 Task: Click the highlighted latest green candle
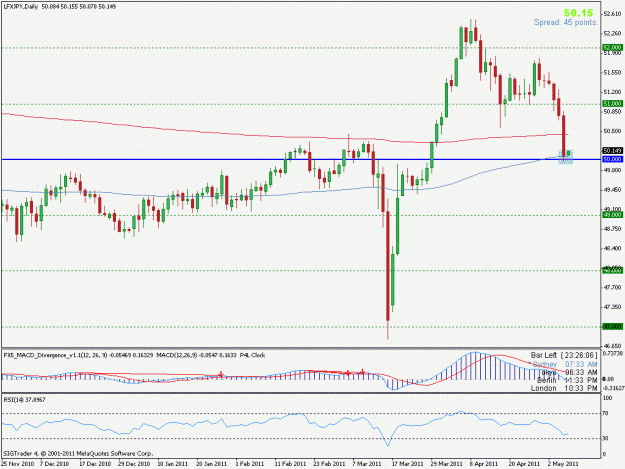[569, 153]
